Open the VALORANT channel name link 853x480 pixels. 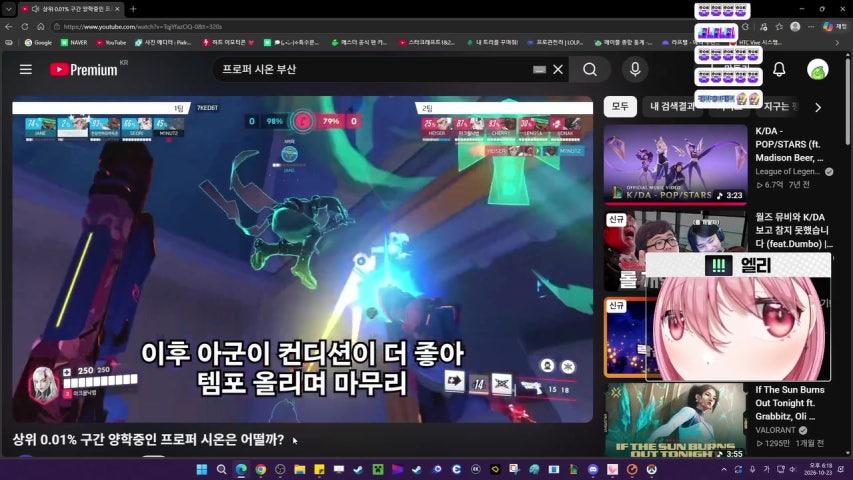(775, 430)
